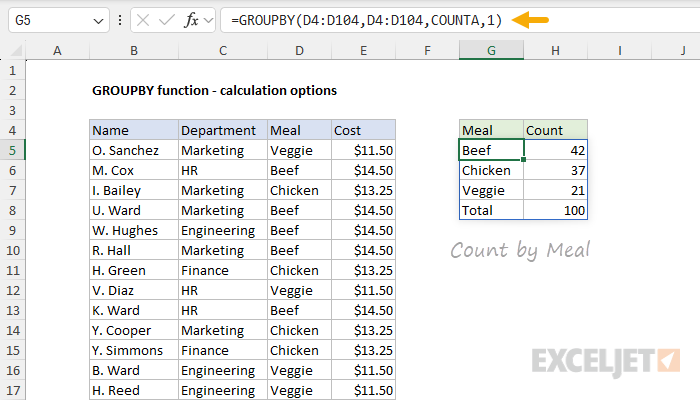This screenshot has width=700, height=400.
Task: Click cost '$13.25' in Y. Cooper row
Action: [363, 330]
